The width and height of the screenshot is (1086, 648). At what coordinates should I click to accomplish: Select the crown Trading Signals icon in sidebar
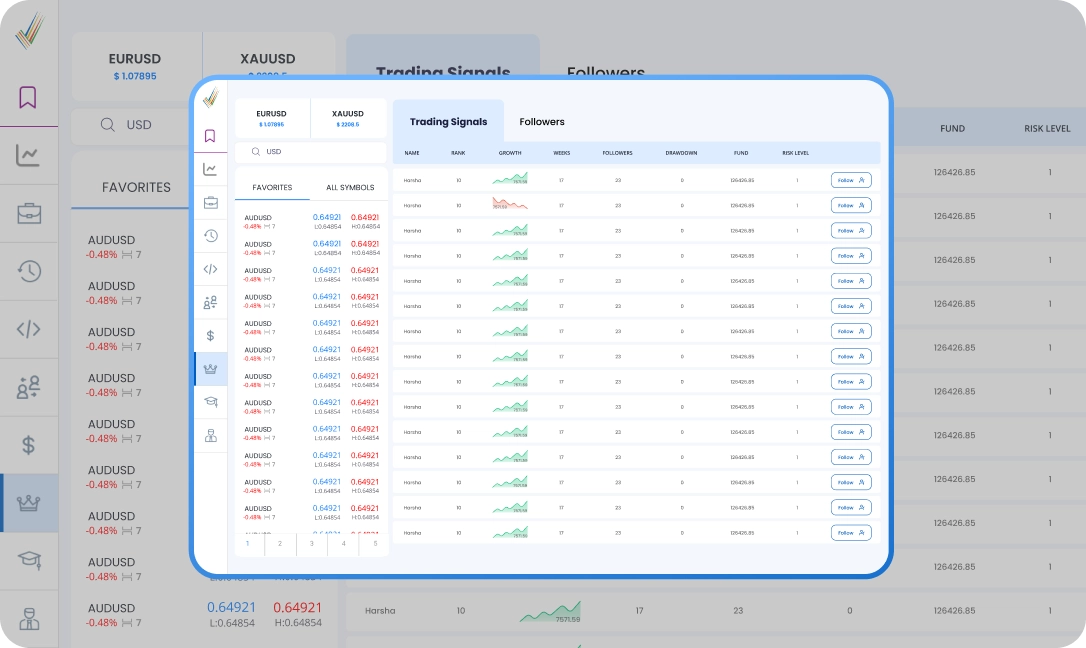coord(210,369)
